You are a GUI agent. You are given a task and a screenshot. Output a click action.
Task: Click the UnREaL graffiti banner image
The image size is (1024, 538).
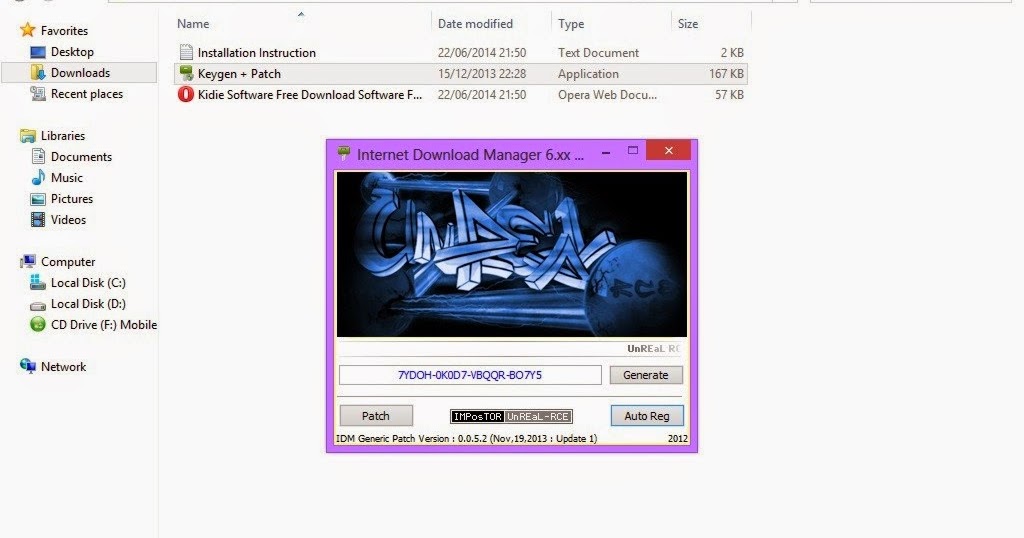pyautogui.click(x=511, y=254)
